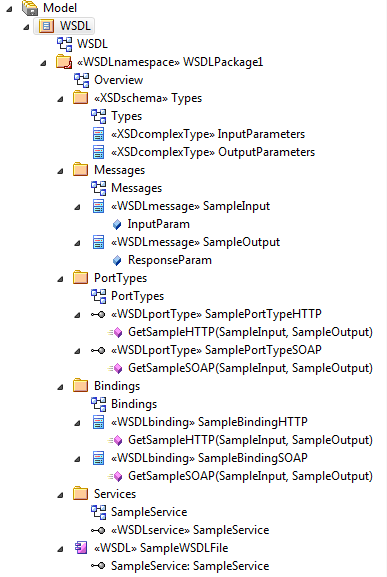The image size is (387, 577).
Task: Click the WSDLPackage1 namespace folder icon
Action: tap(64, 62)
